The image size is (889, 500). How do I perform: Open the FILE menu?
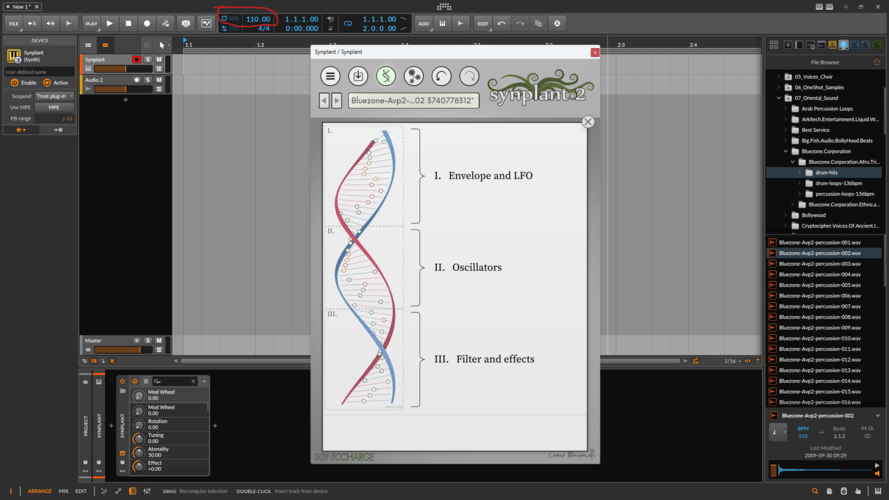coord(14,24)
